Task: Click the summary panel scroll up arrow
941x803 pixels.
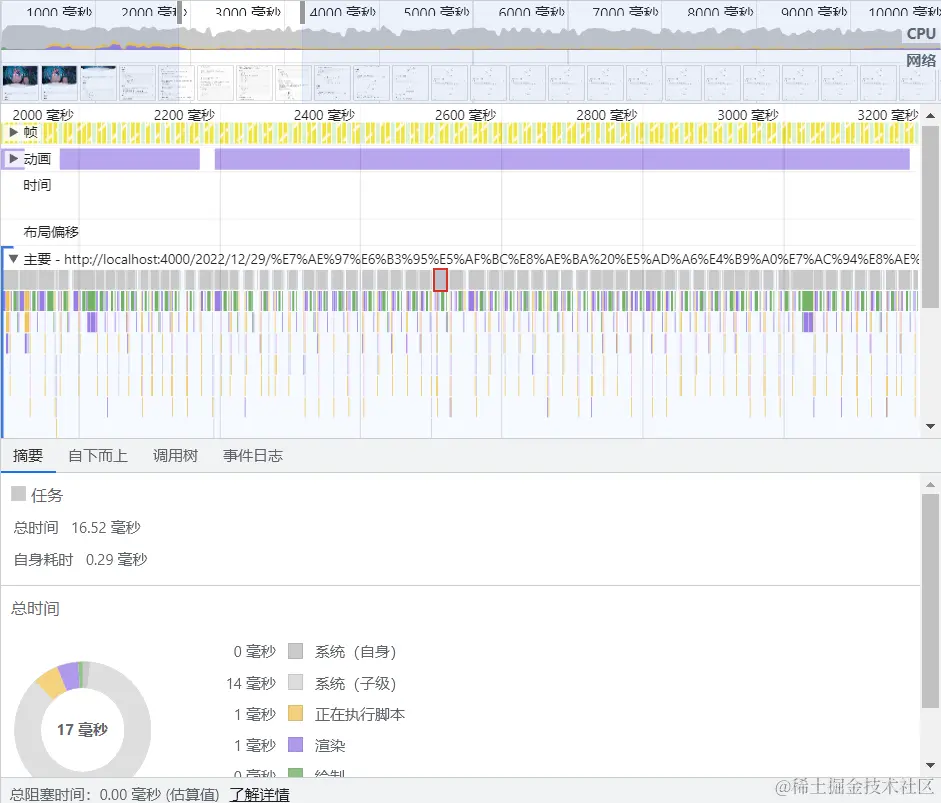Action: pos(930,484)
